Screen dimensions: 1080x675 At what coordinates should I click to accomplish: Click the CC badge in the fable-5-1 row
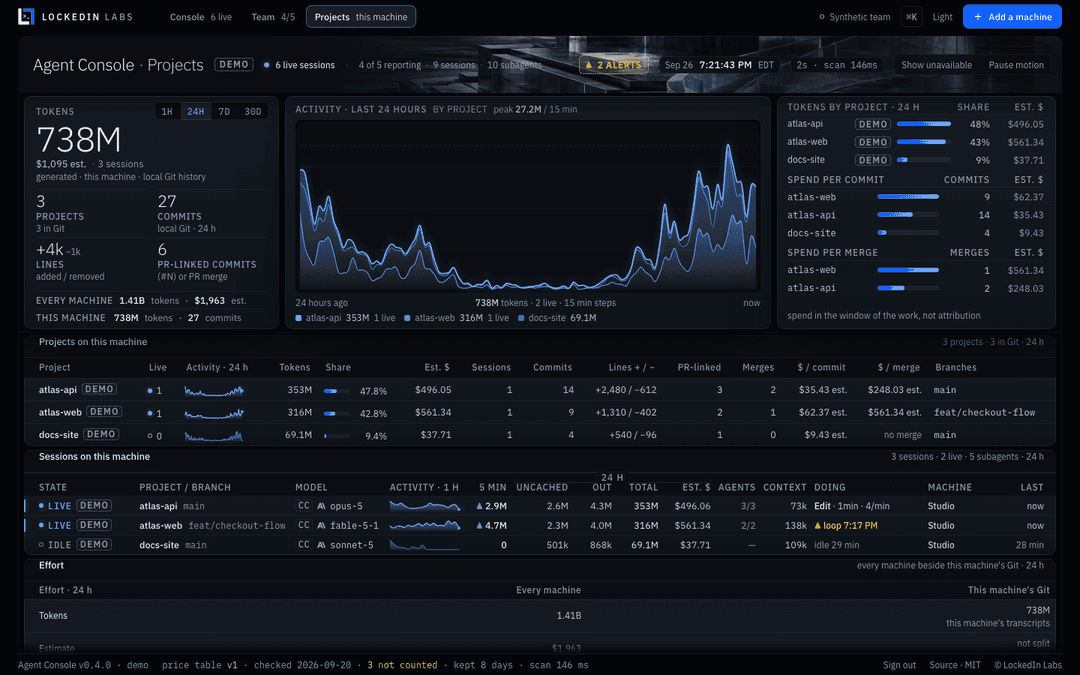point(304,525)
